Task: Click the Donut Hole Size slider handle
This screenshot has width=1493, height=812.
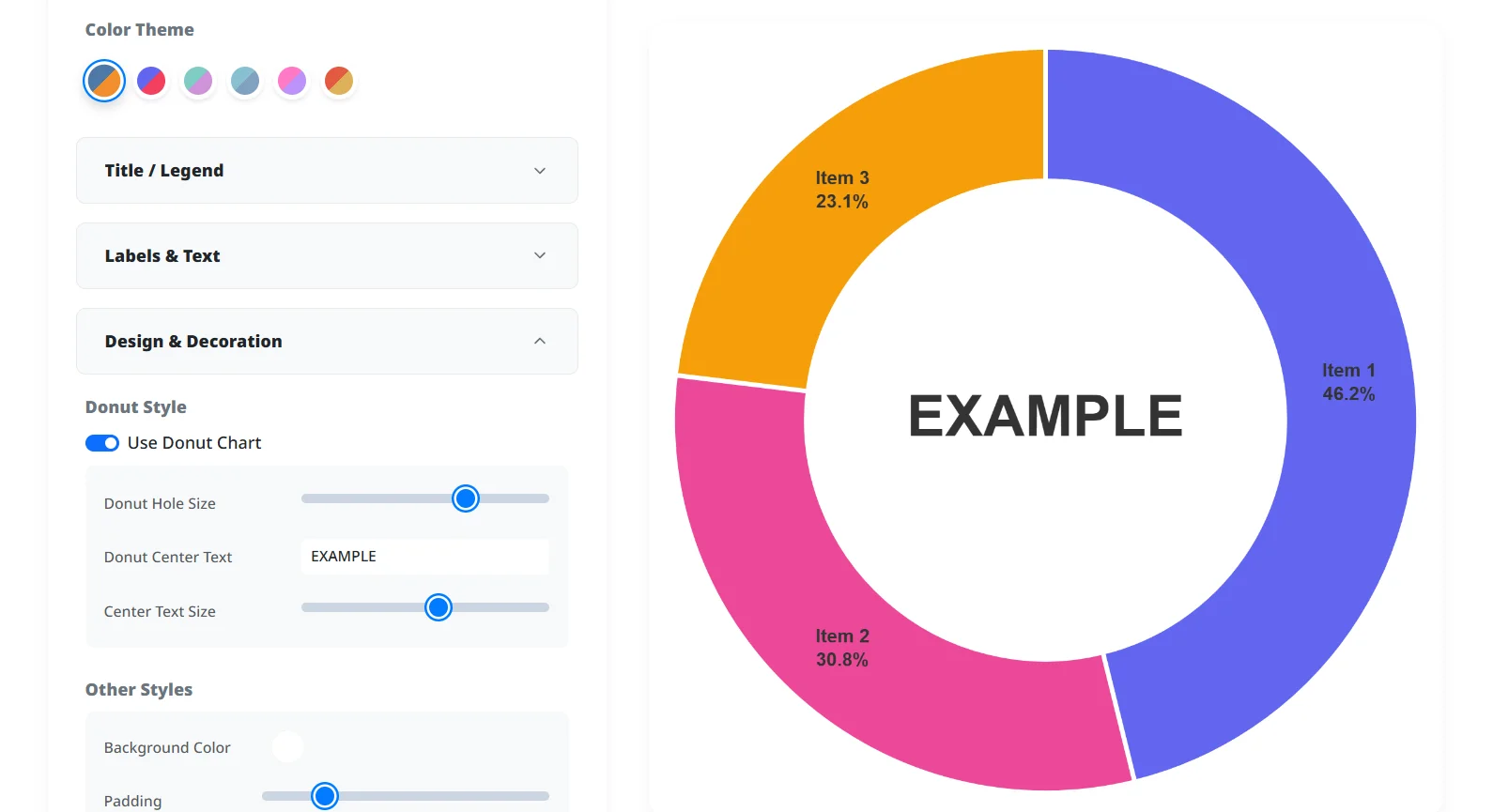Action: [x=466, y=498]
